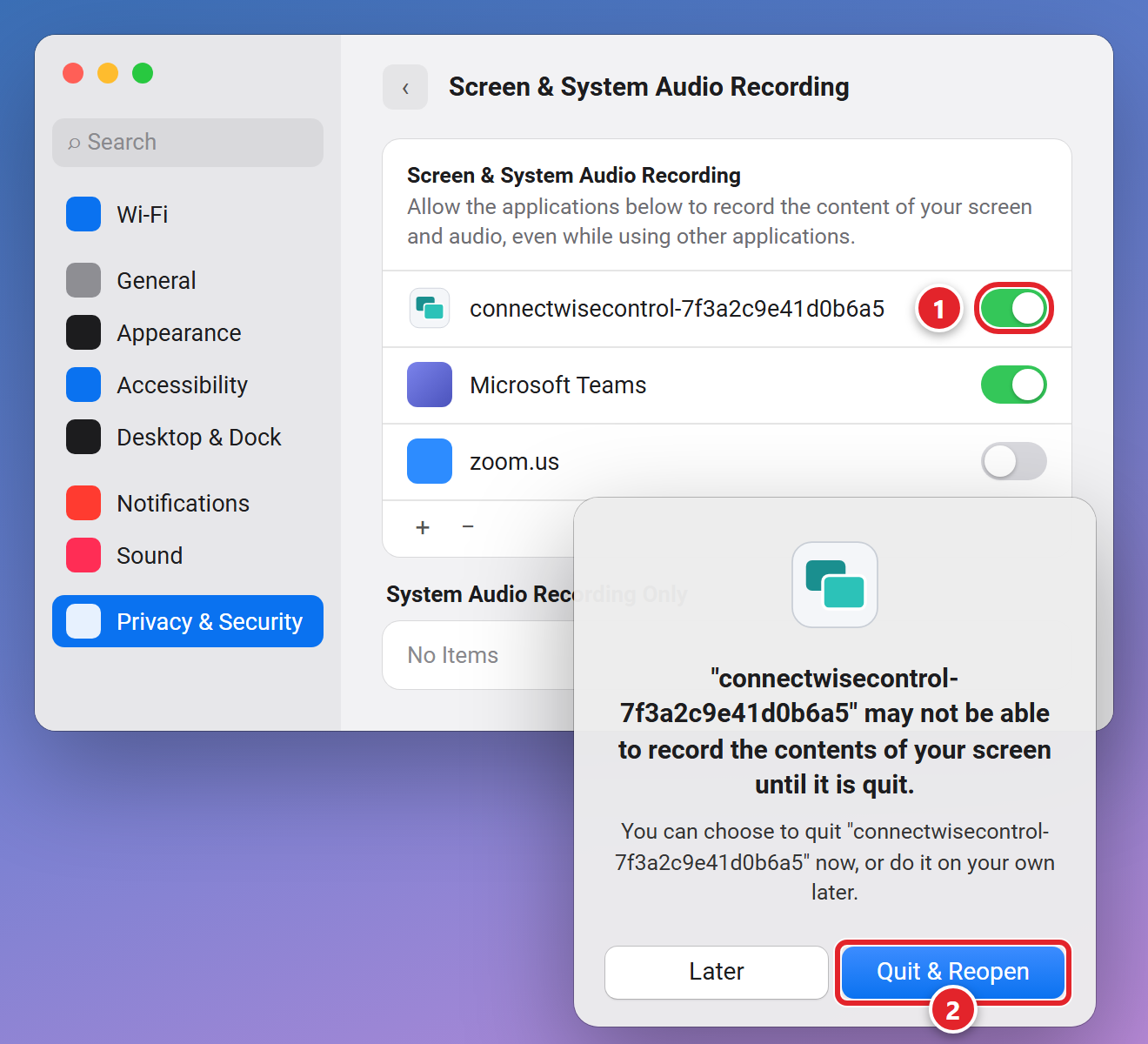This screenshot has height=1044, width=1148.
Task: Select the connectwisecontrol-7f3a2c9e41d0b6a5 row label
Action: (x=677, y=309)
